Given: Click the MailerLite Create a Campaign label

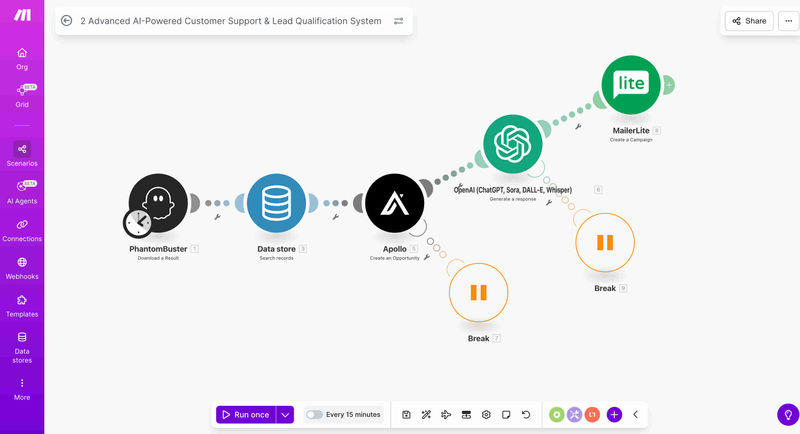Looking at the screenshot, I should coord(631,140).
